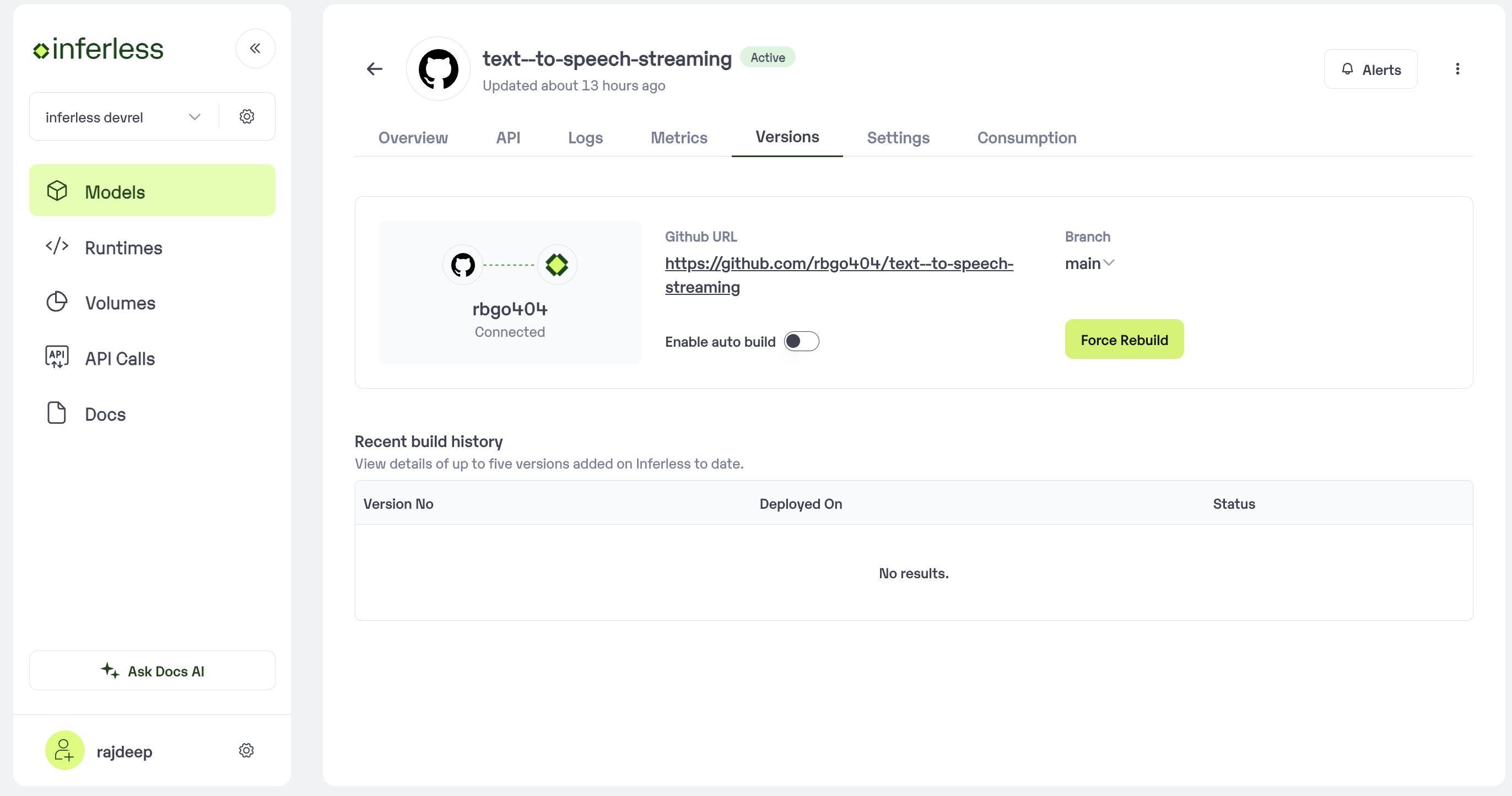The width and height of the screenshot is (1512, 796).
Task: Switch to the Logs tab
Action: click(585, 137)
